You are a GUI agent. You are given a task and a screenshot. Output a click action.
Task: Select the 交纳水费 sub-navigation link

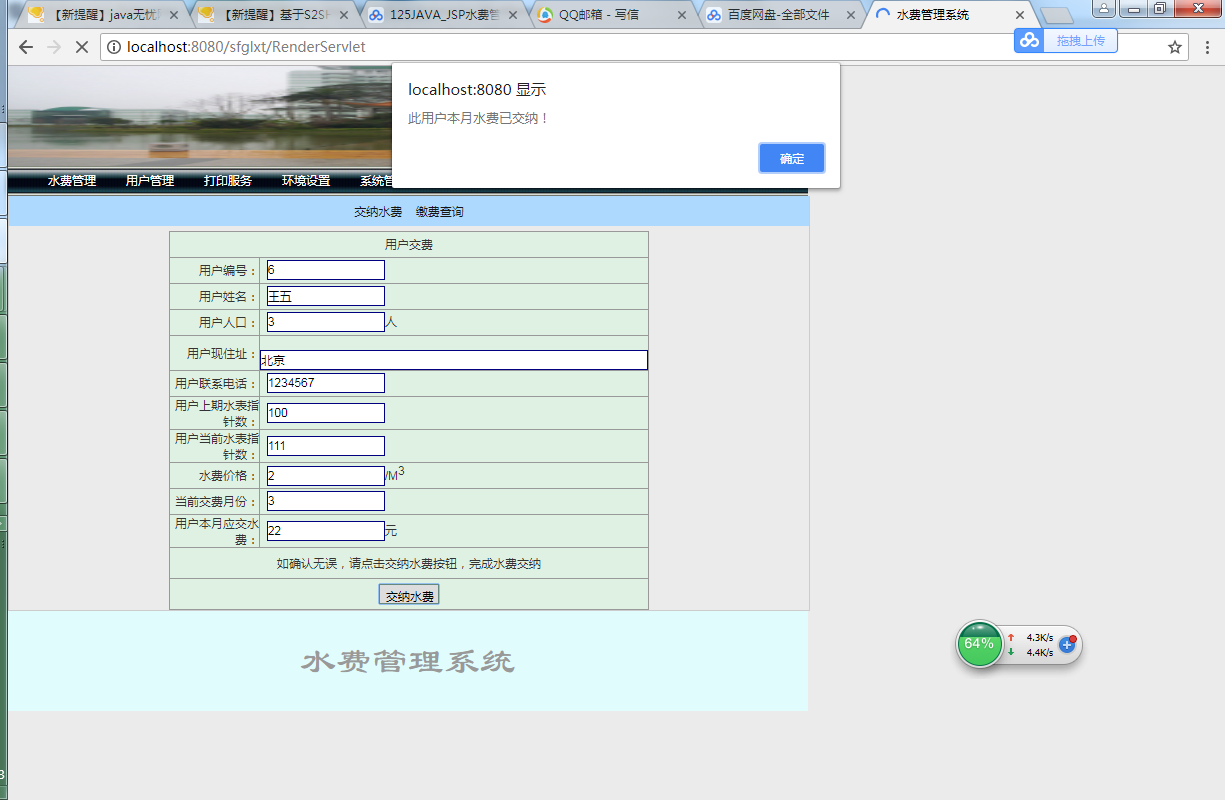[378, 212]
